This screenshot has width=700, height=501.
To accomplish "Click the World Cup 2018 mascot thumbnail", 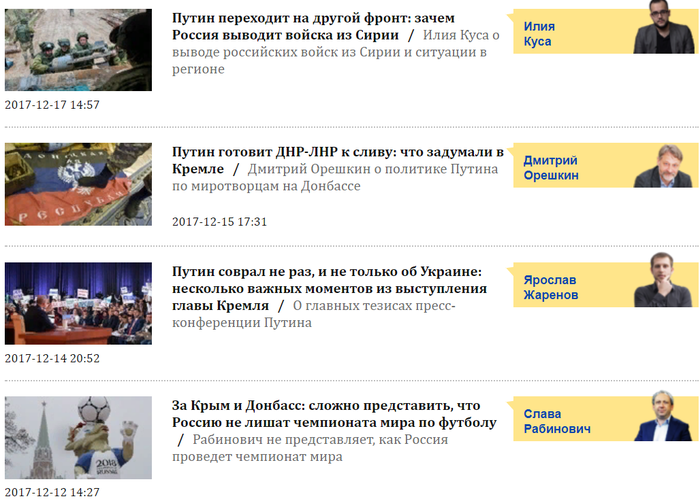I will pos(78,438).
